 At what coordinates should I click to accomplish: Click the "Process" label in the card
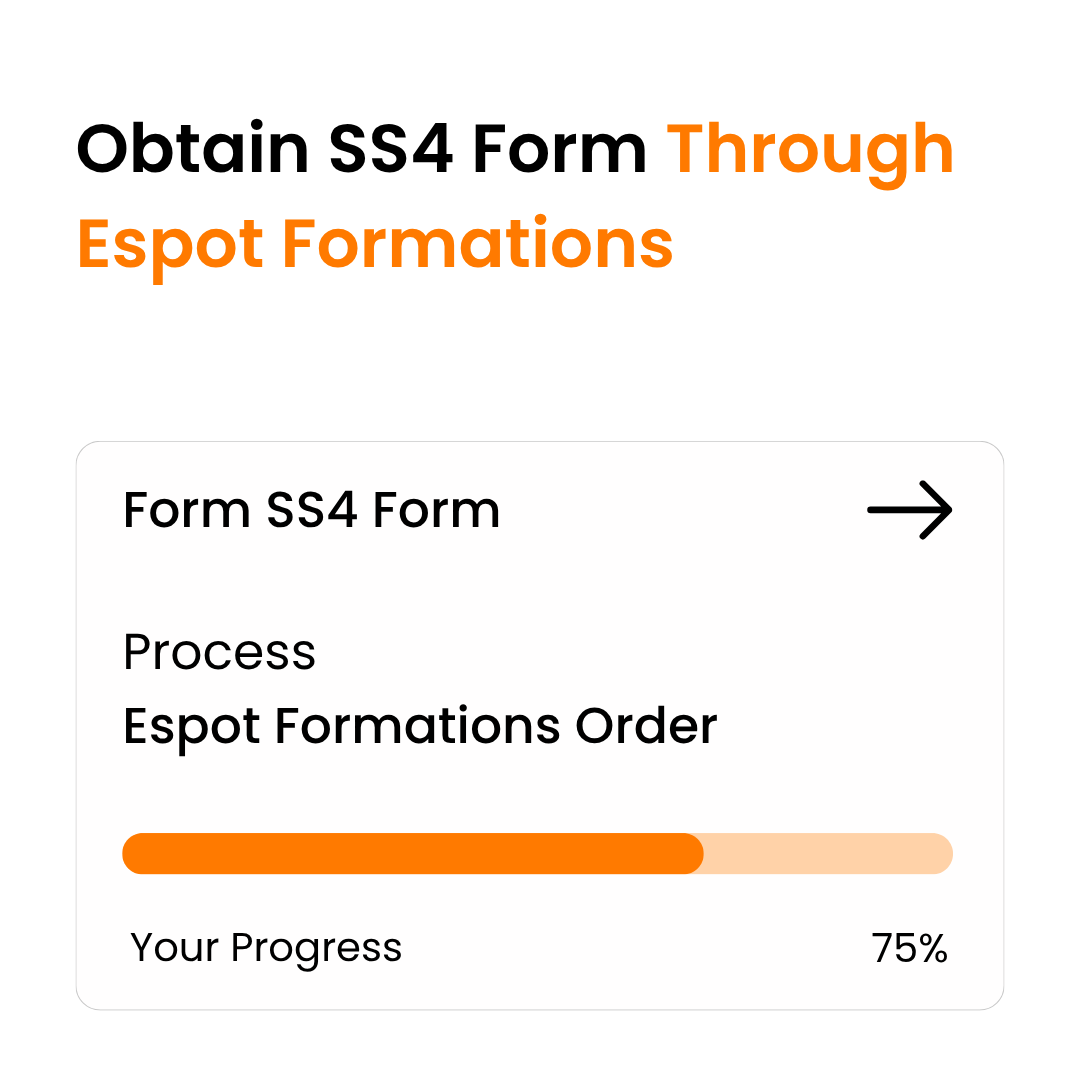pyautogui.click(x=219, y=653)
